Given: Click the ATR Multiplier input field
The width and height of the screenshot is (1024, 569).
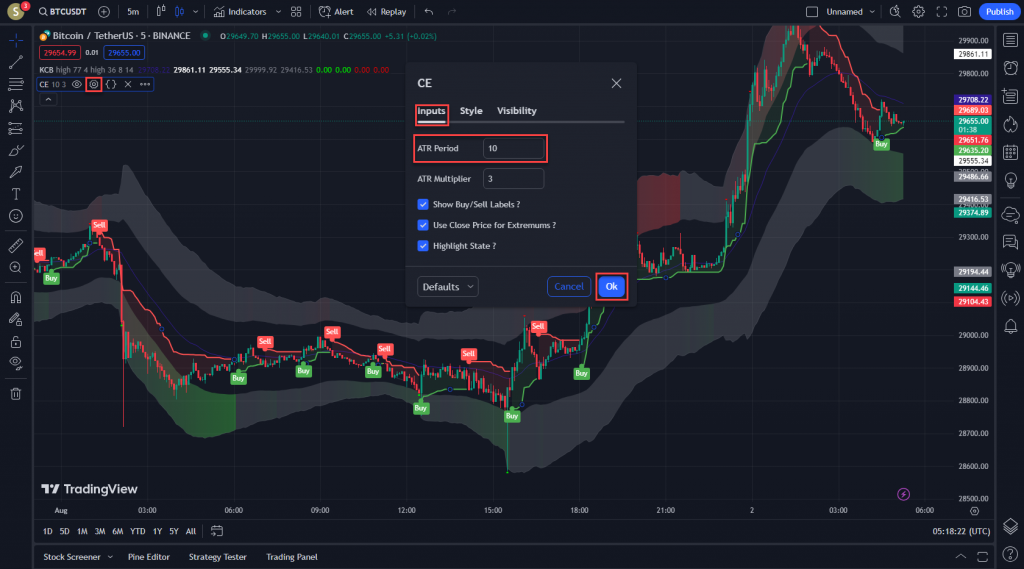Looking at the screenshot, I should pyautogui.click(x=513, y=178).
